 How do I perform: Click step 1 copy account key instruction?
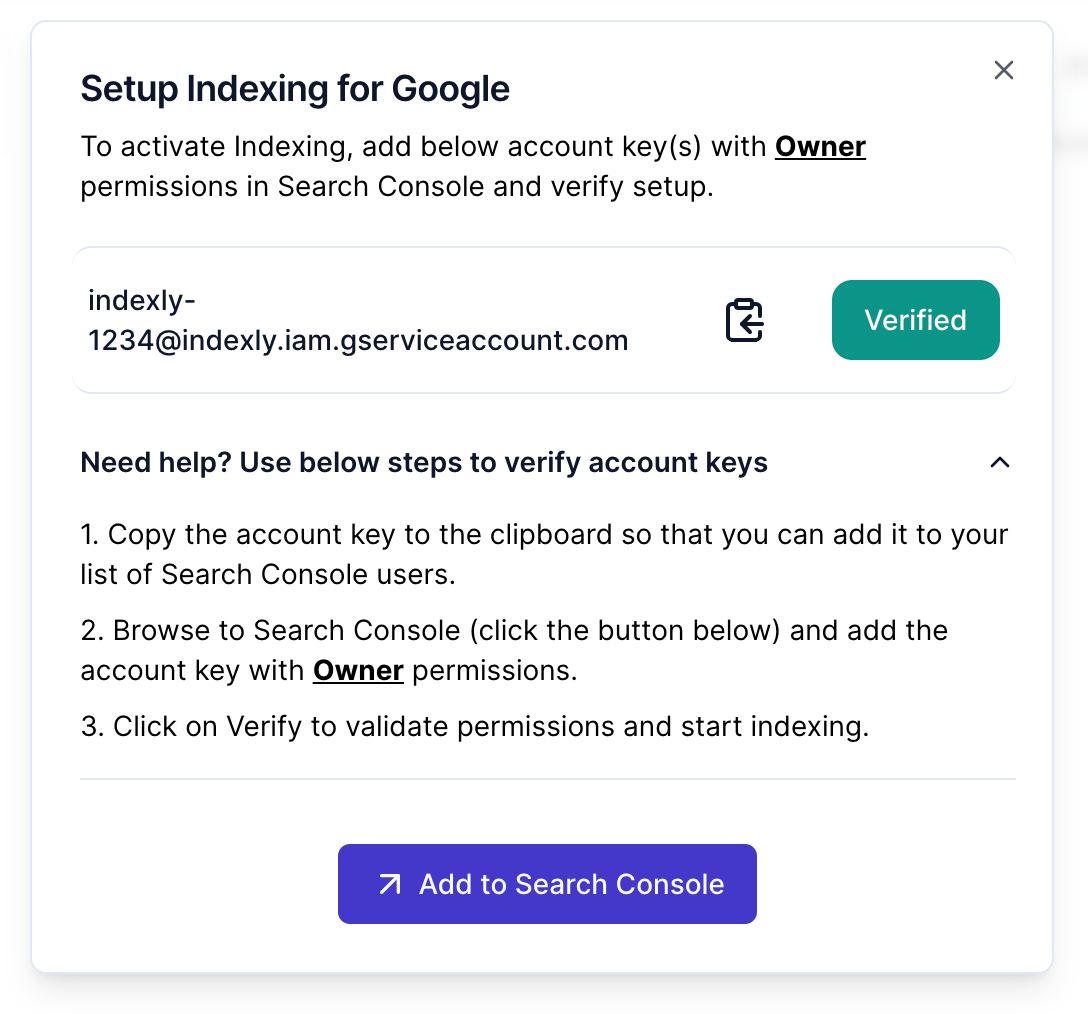click(x=544, y=534)
